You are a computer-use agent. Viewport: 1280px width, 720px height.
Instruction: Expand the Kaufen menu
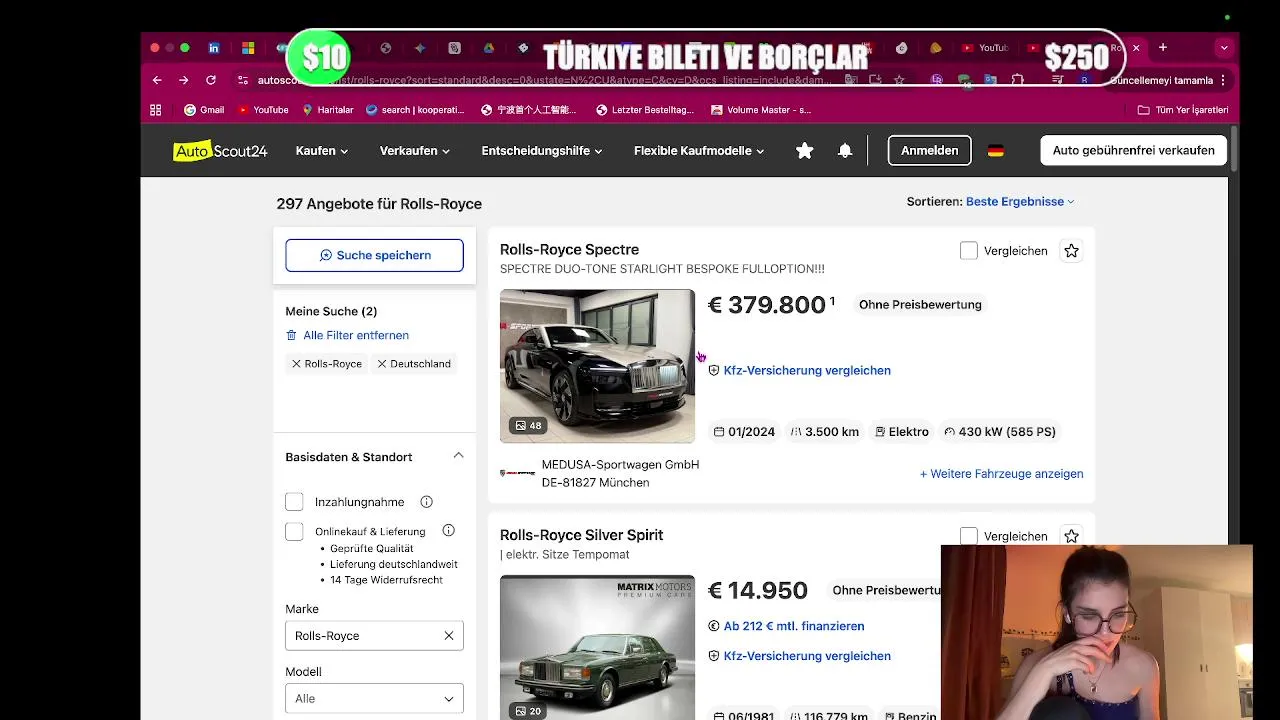[x=322, y=151]
